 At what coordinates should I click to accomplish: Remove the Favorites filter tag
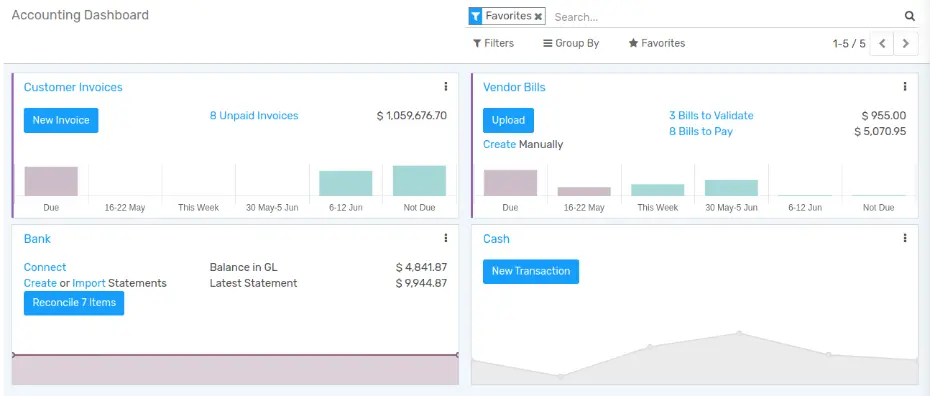click(x=538, y=17)
